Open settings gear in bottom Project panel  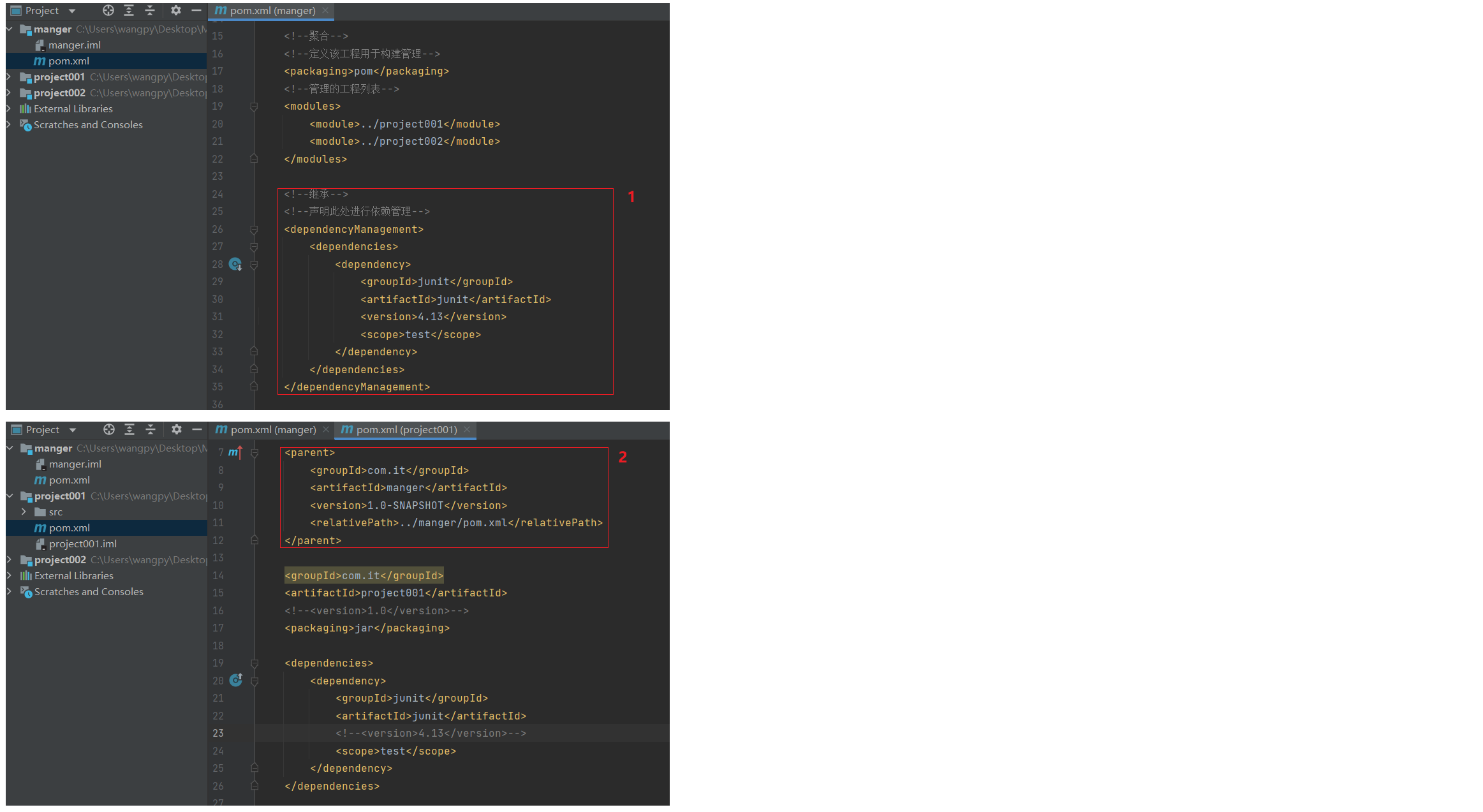177,429
